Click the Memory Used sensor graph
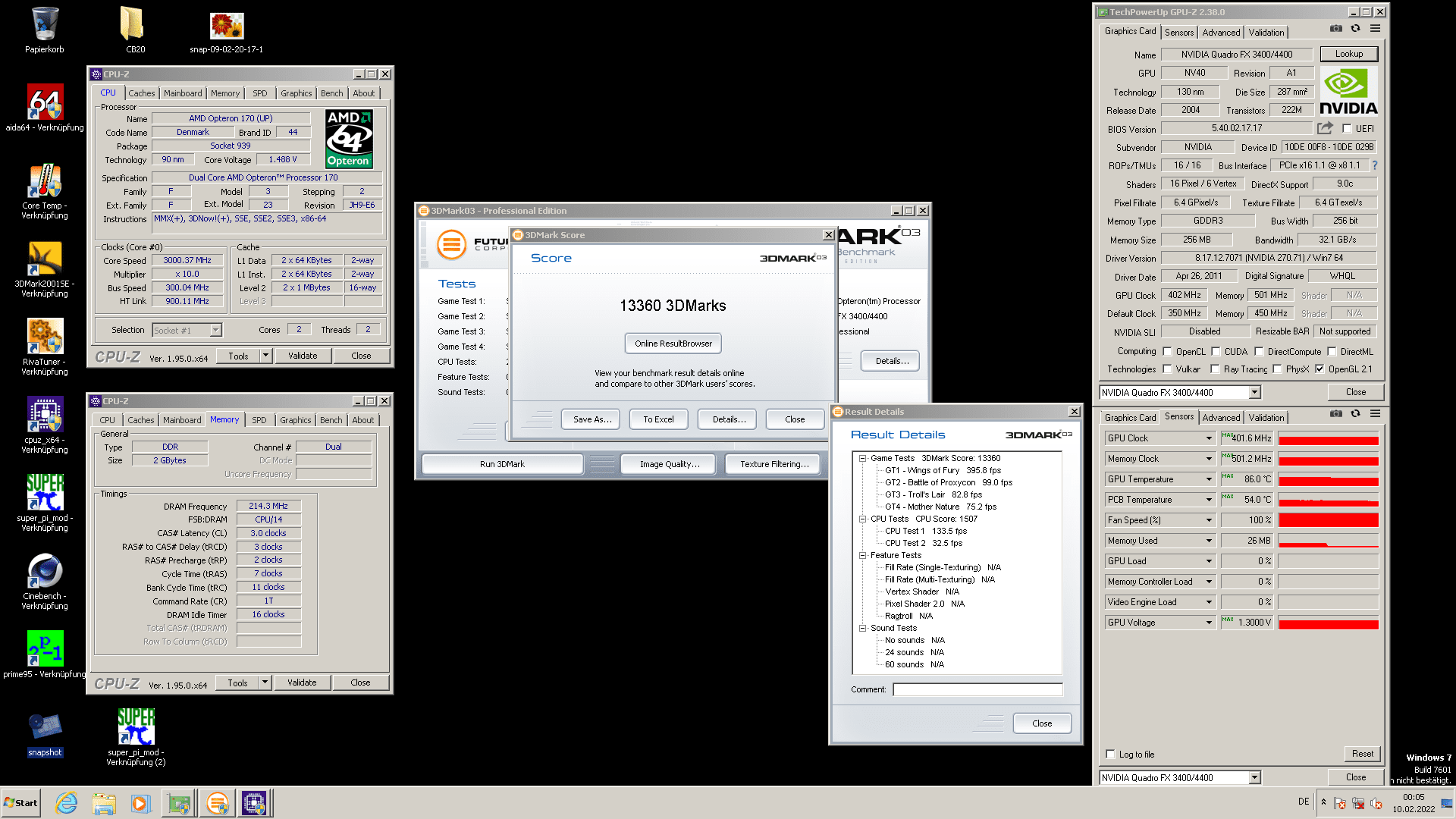Viewport: 1456px width, 819px height. click(x=1328, y=541)
